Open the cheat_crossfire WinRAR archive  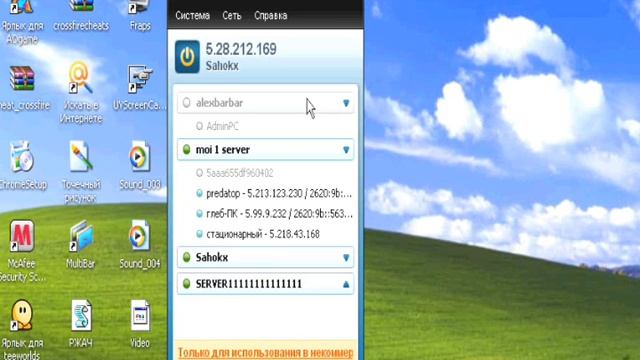click(x=22, y=88)
